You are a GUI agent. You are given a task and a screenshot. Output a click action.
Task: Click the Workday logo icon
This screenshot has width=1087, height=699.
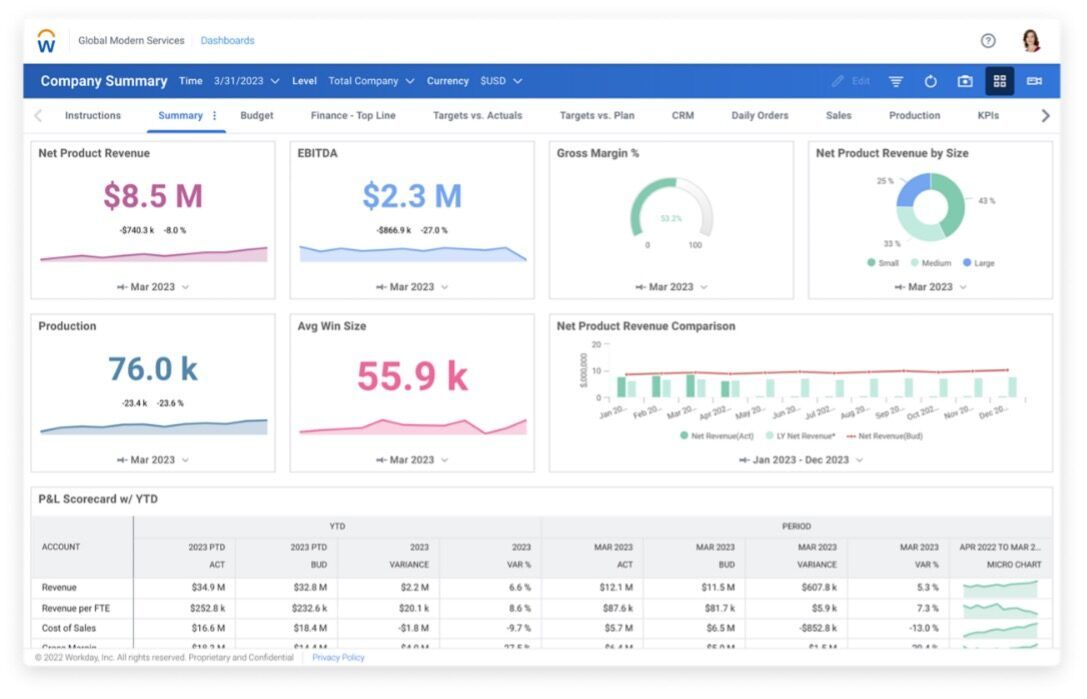click(46, 41)
